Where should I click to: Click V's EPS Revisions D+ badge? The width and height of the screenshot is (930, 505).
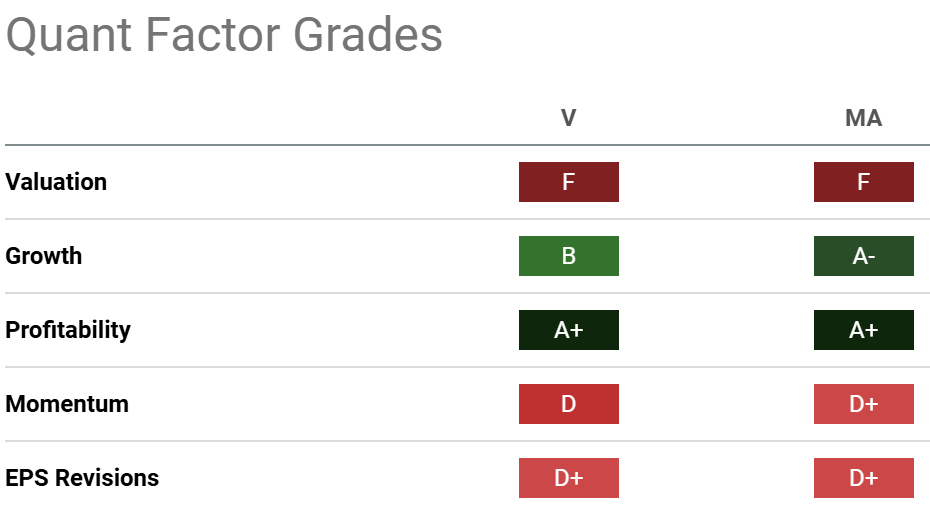pyautogui.click(x=568, y=478)
